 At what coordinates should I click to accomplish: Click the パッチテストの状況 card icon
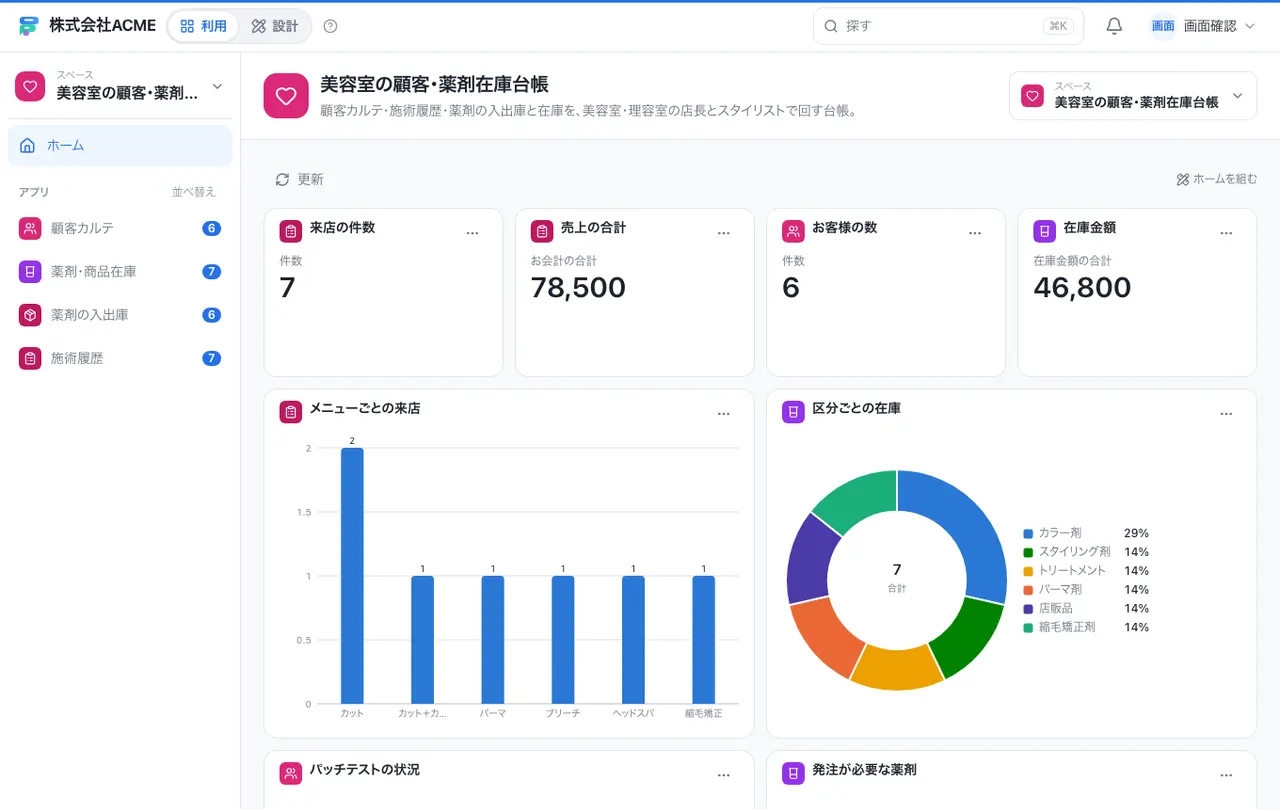click(291, 773)
